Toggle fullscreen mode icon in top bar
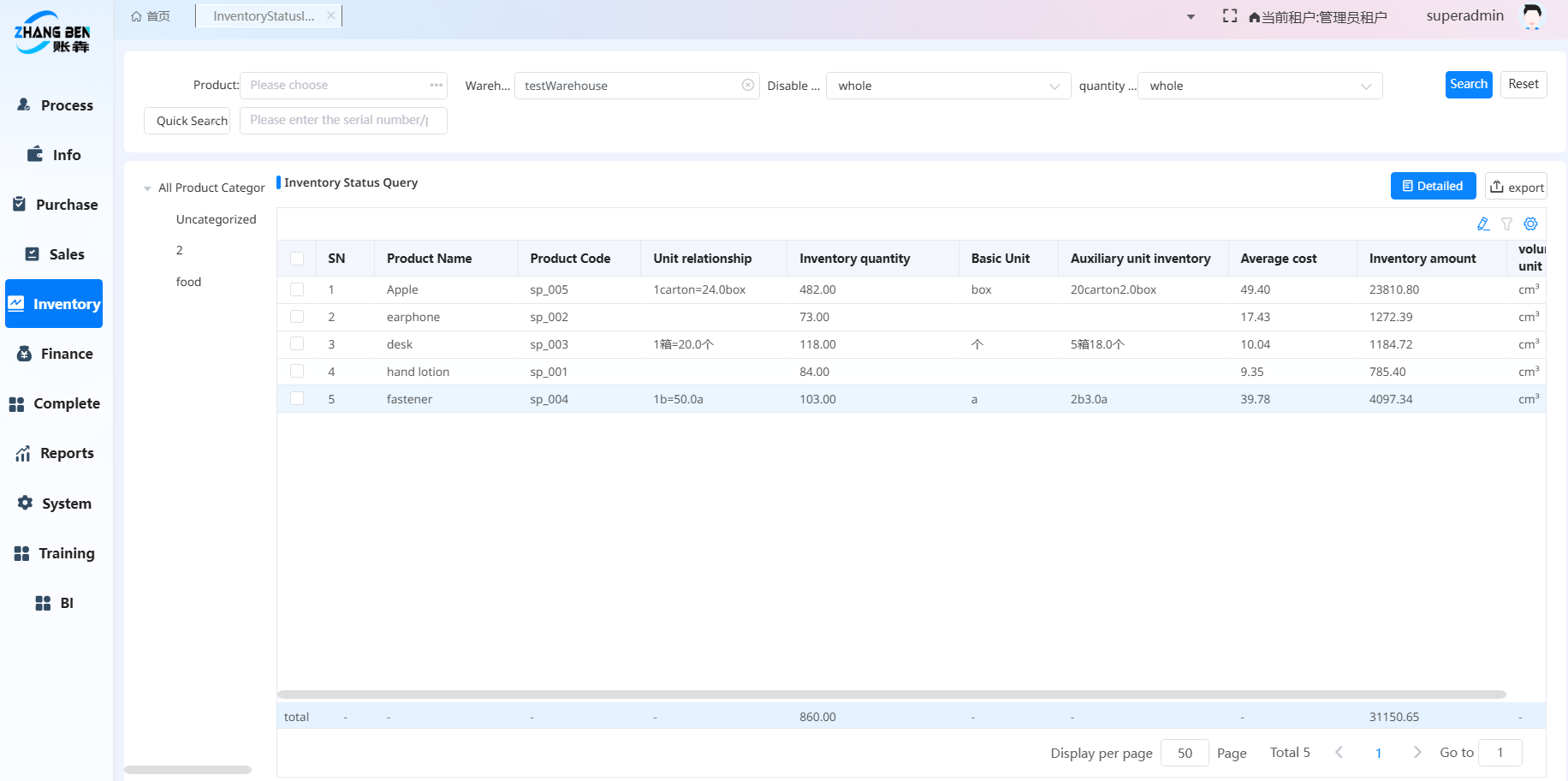 (1230, 15)
